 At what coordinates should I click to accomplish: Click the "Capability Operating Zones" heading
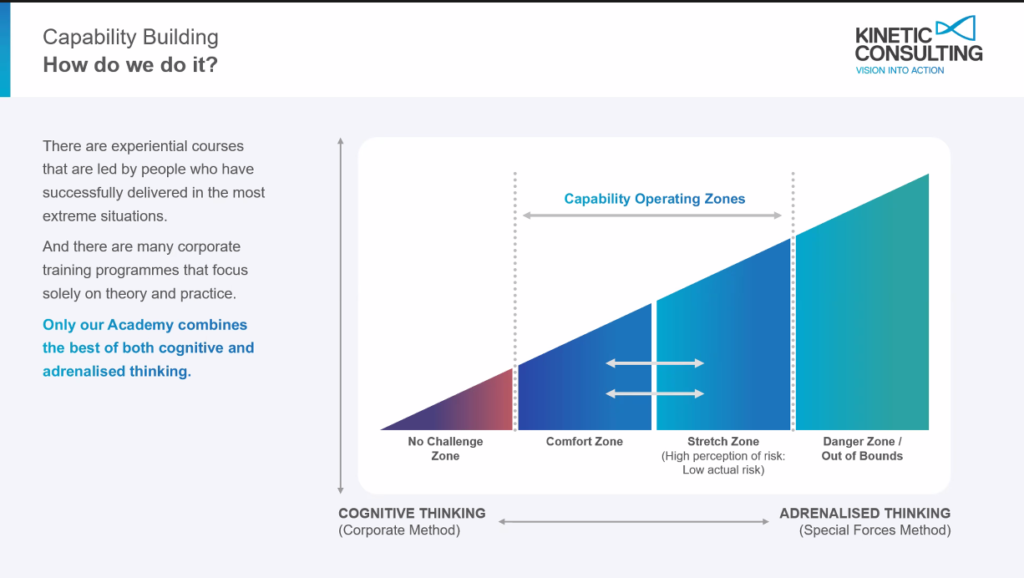654,199
